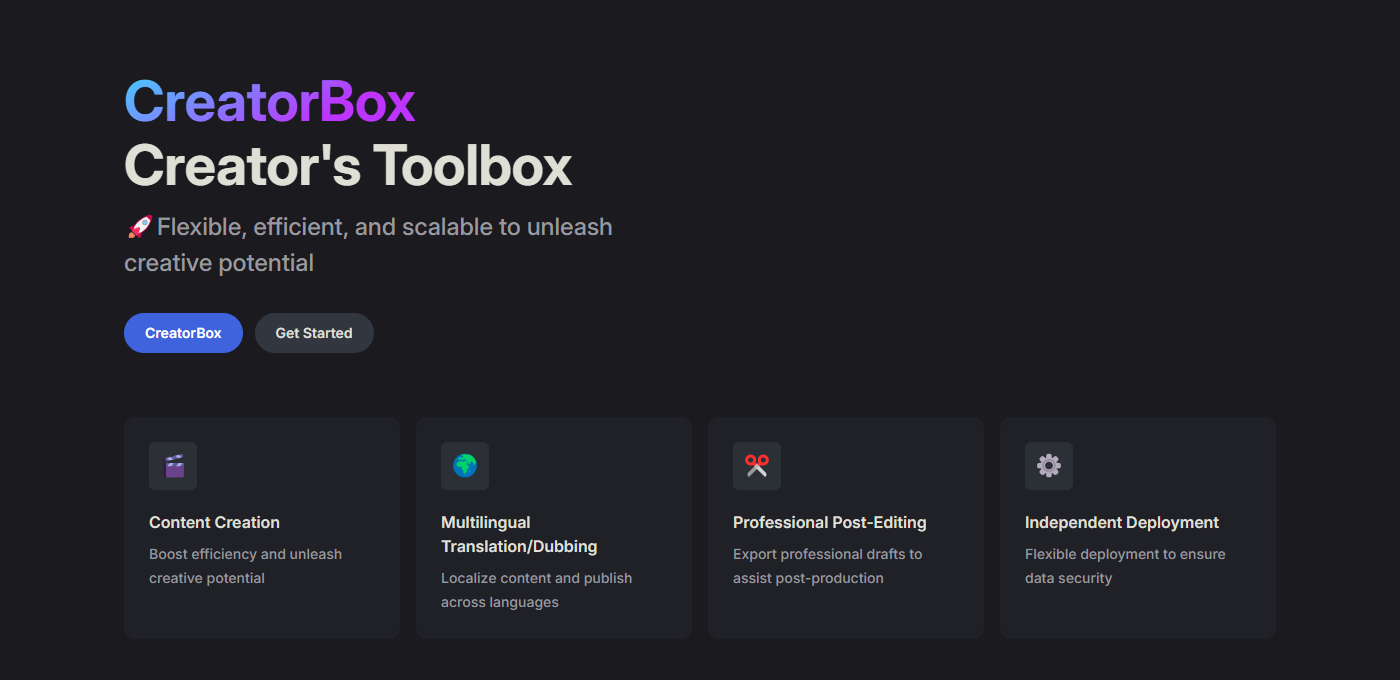Click the gradient CreatorBox heading
This screenshot has height=680, width=1400.
[x=269, y=100]
